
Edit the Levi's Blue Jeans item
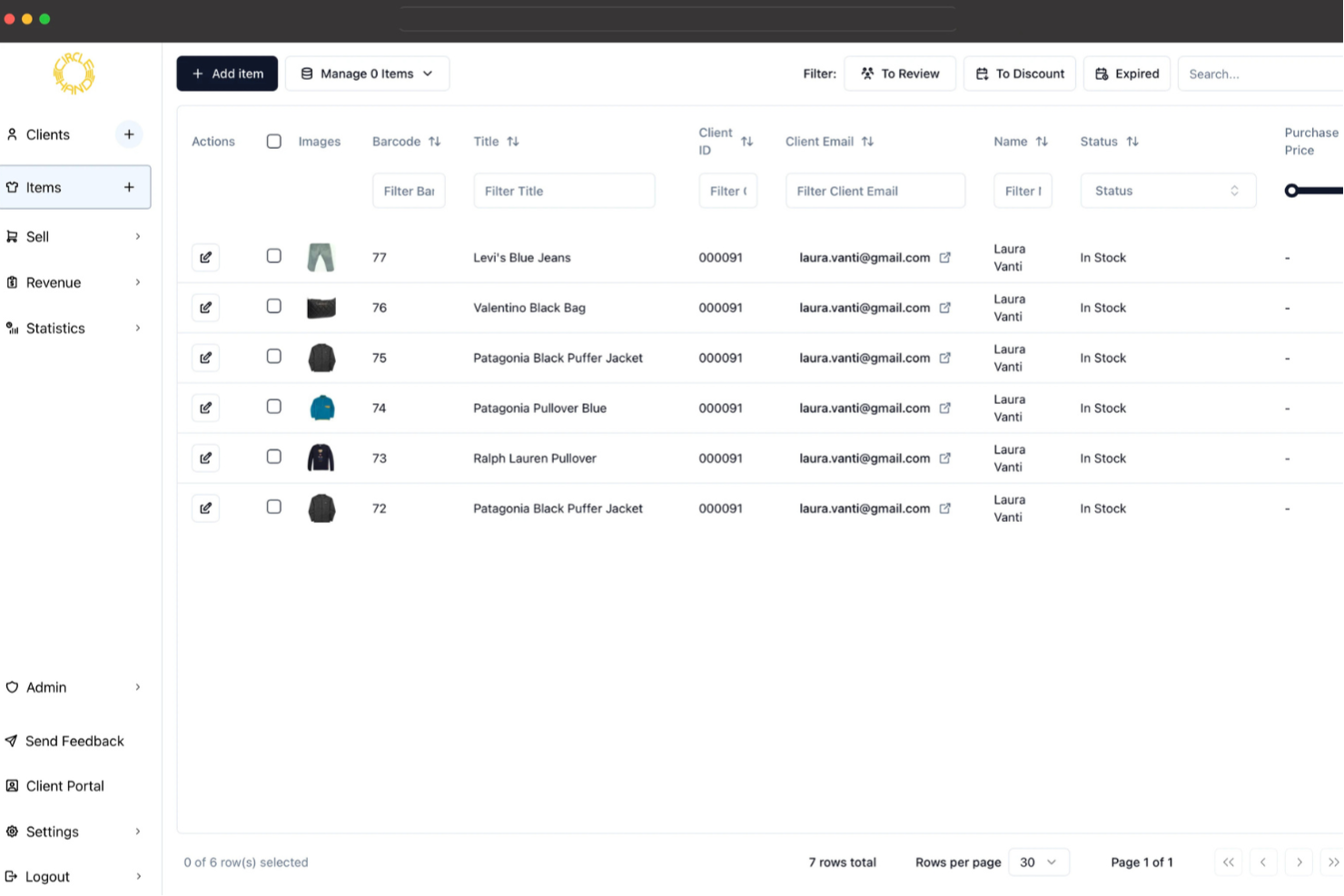pos(205,257)
